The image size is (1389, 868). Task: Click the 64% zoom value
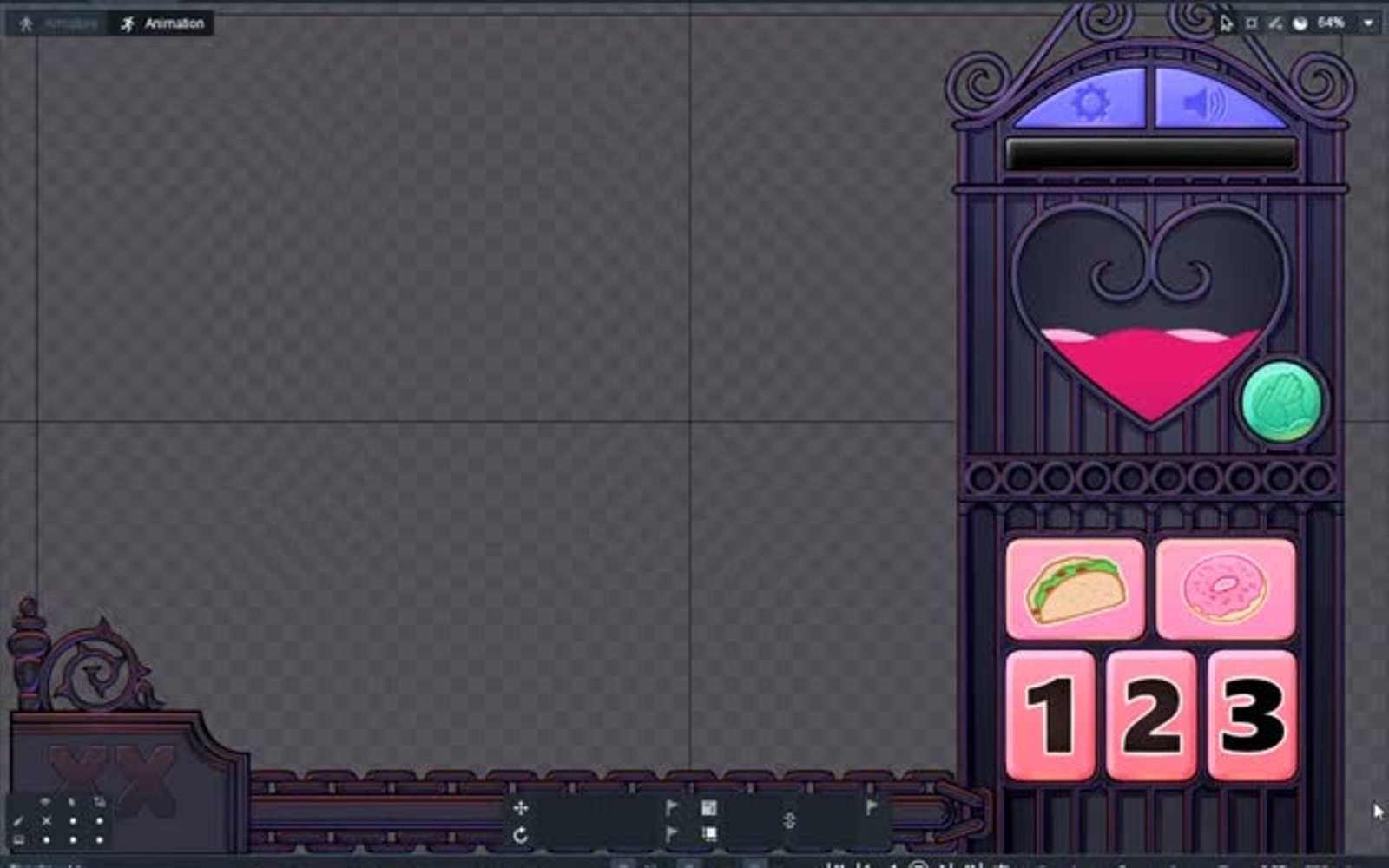click(1331, 23)
